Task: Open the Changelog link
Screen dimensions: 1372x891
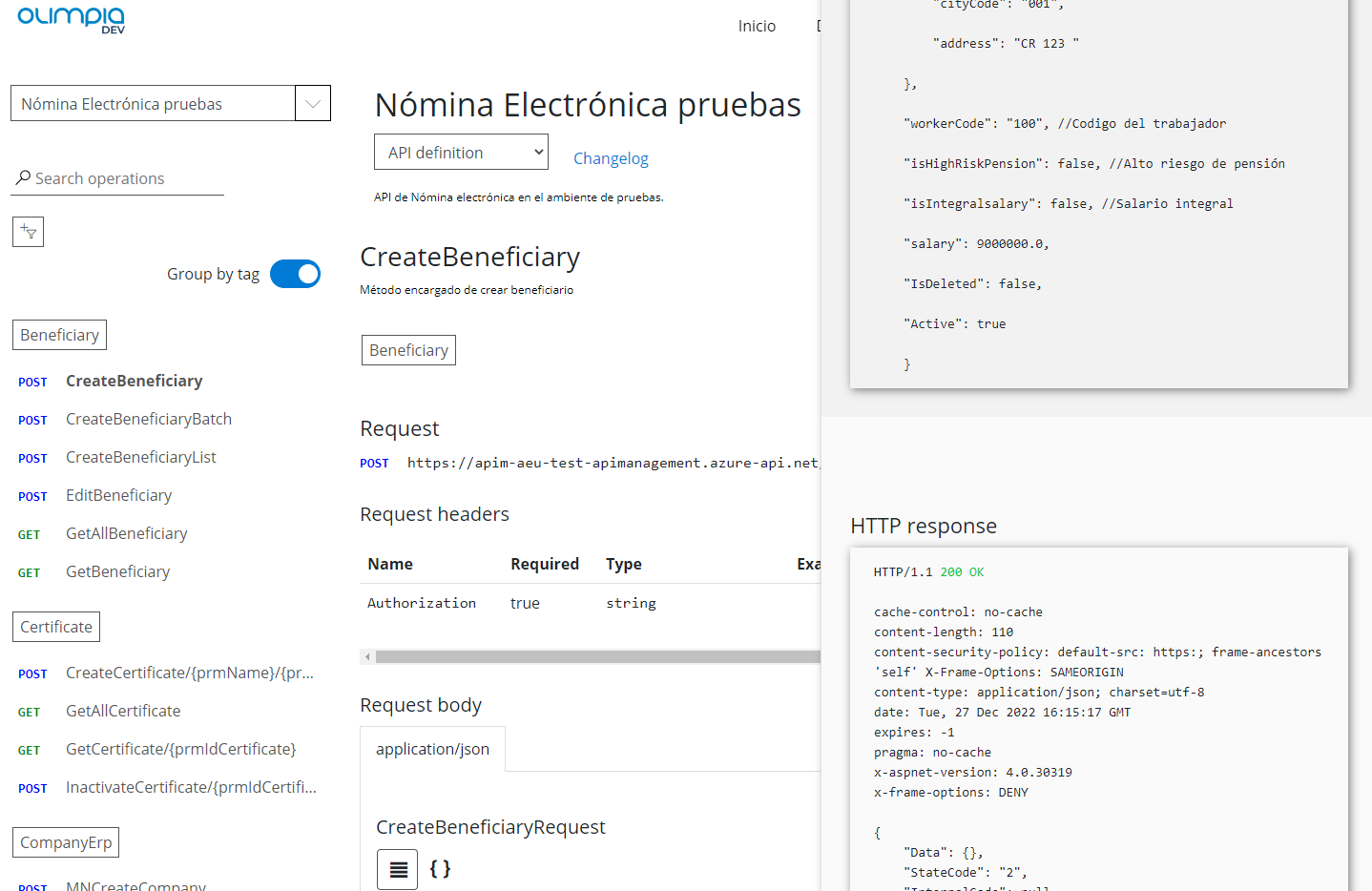Action: (x=611, y=158)
